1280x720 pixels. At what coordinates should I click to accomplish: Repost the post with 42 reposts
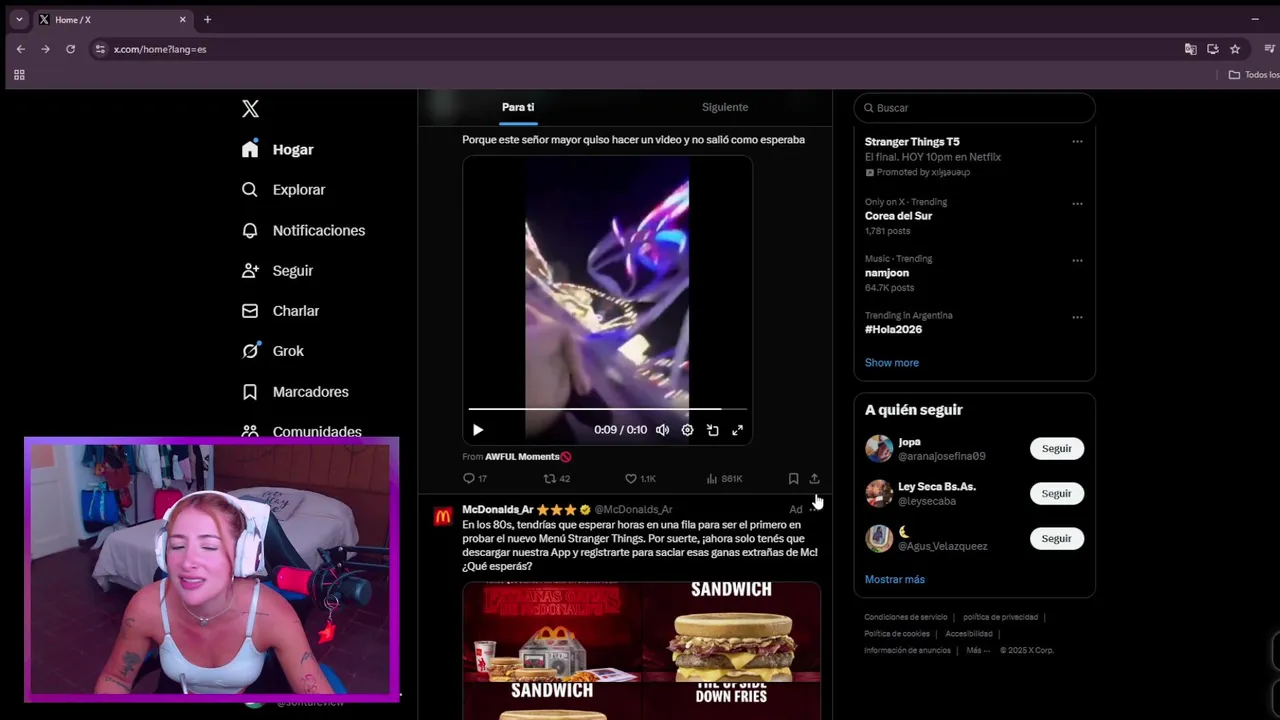pyautogui.click(x=556, y=479)
